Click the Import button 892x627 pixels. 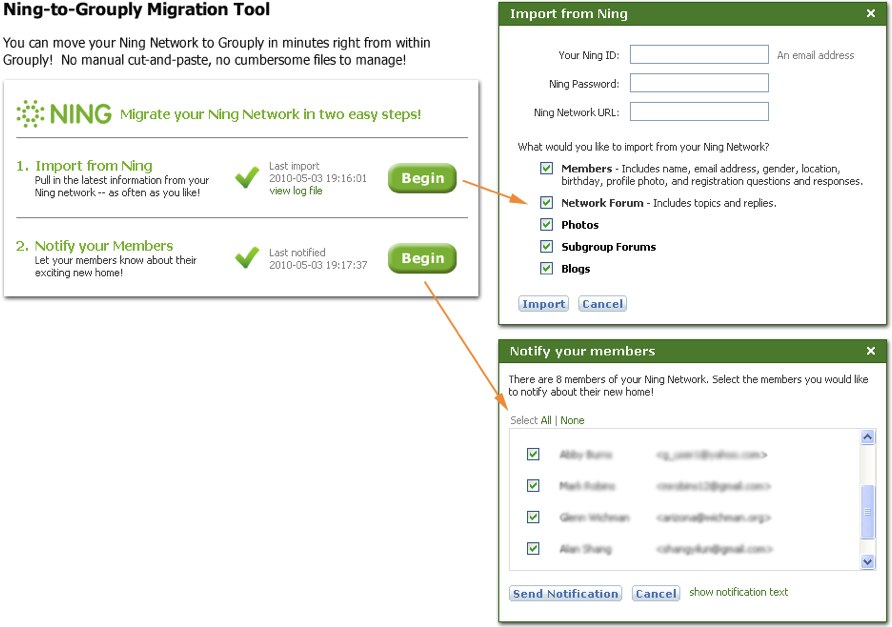tap(543, 304)
